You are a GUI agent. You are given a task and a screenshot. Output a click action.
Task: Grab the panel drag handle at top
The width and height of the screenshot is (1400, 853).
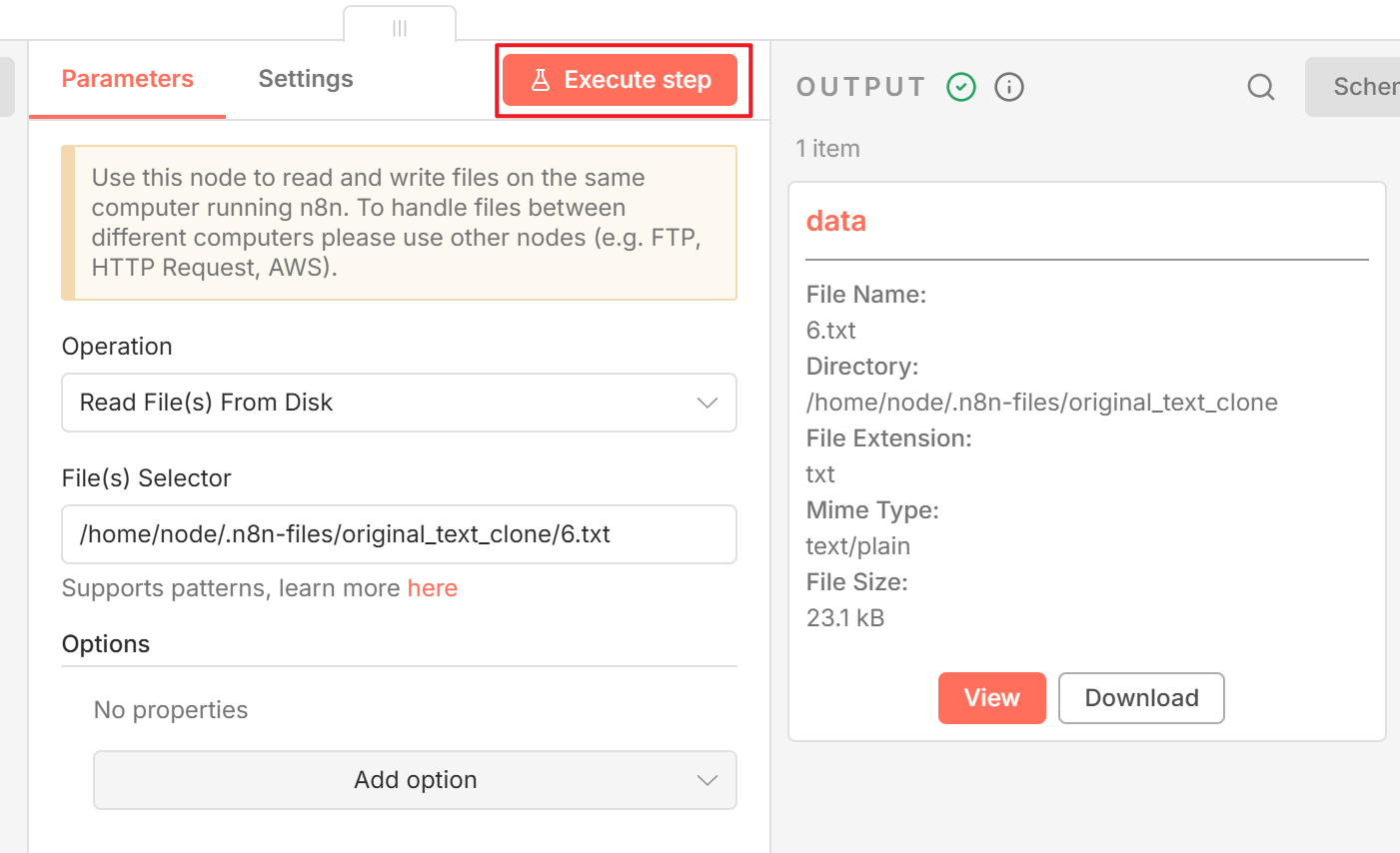[400, 27]
